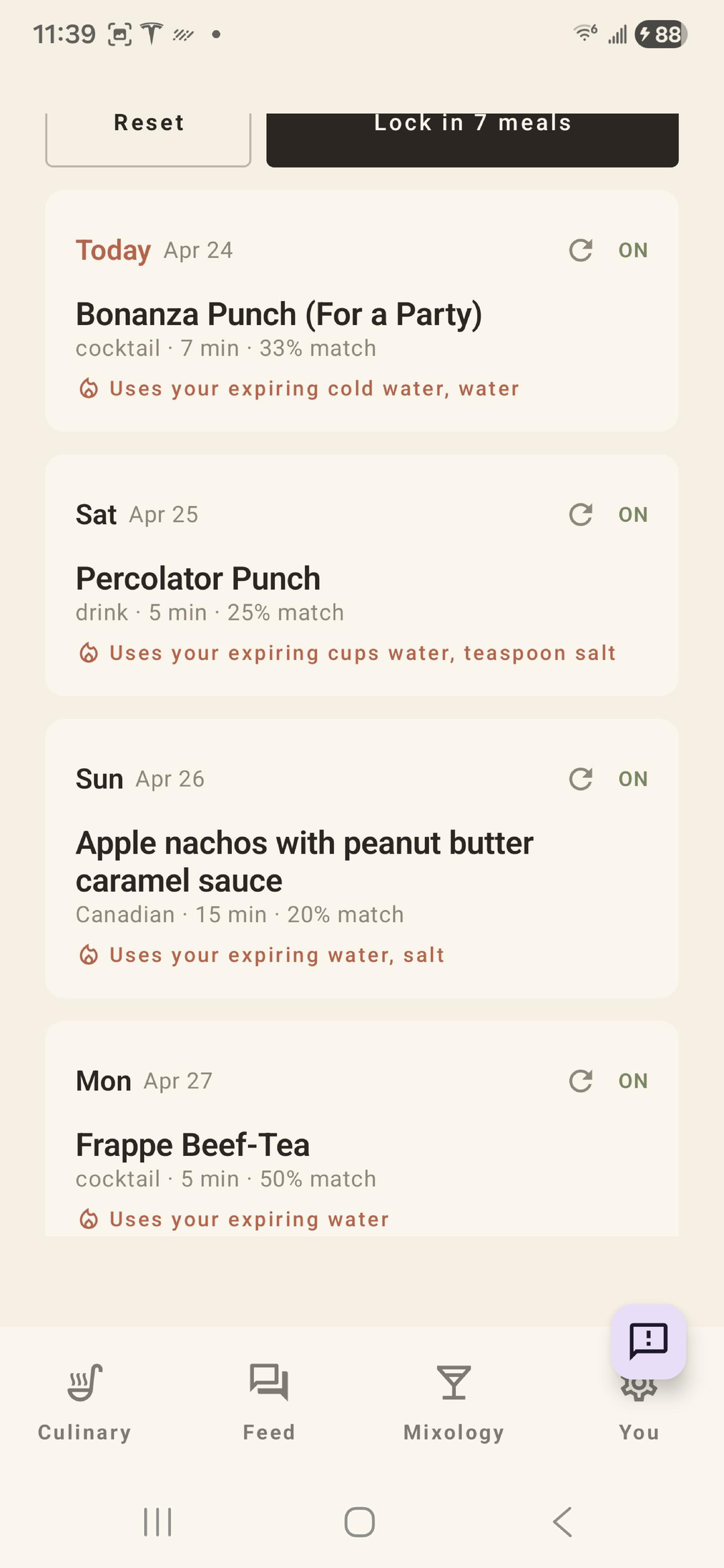Go to the You tab
The height and width of the screenshot is (1568, 724).
tap(639, 1432)
